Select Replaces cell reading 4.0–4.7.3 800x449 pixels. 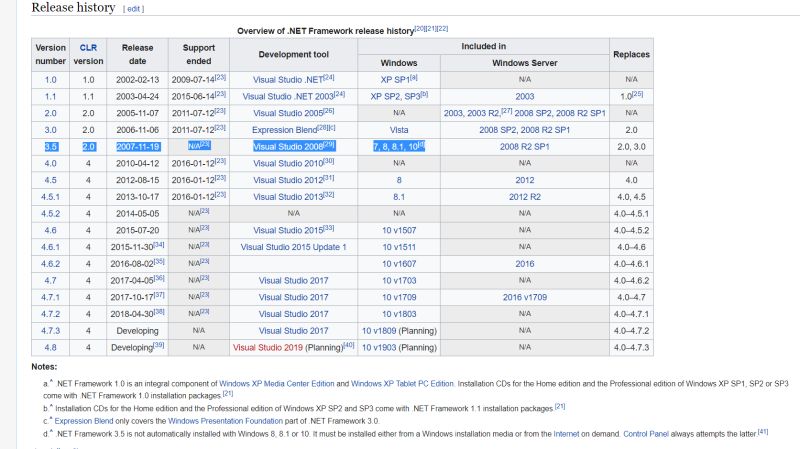631,348
